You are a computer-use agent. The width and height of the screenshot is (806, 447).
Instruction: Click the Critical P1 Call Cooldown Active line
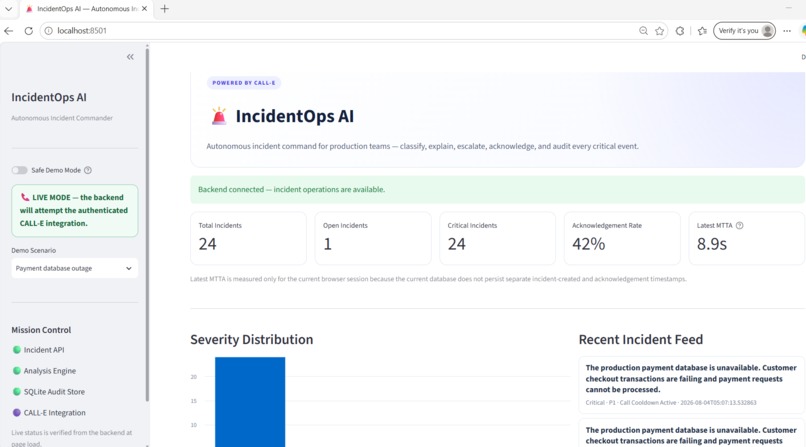tap(671, 403)
